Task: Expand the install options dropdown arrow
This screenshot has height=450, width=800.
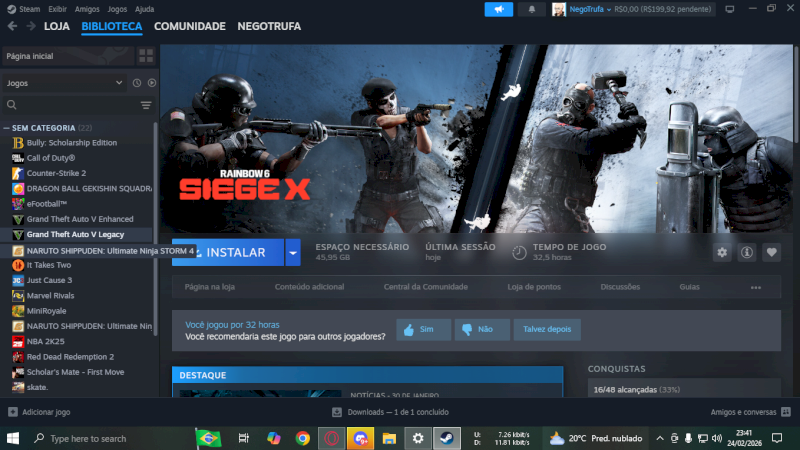Action: click(293, 252)
